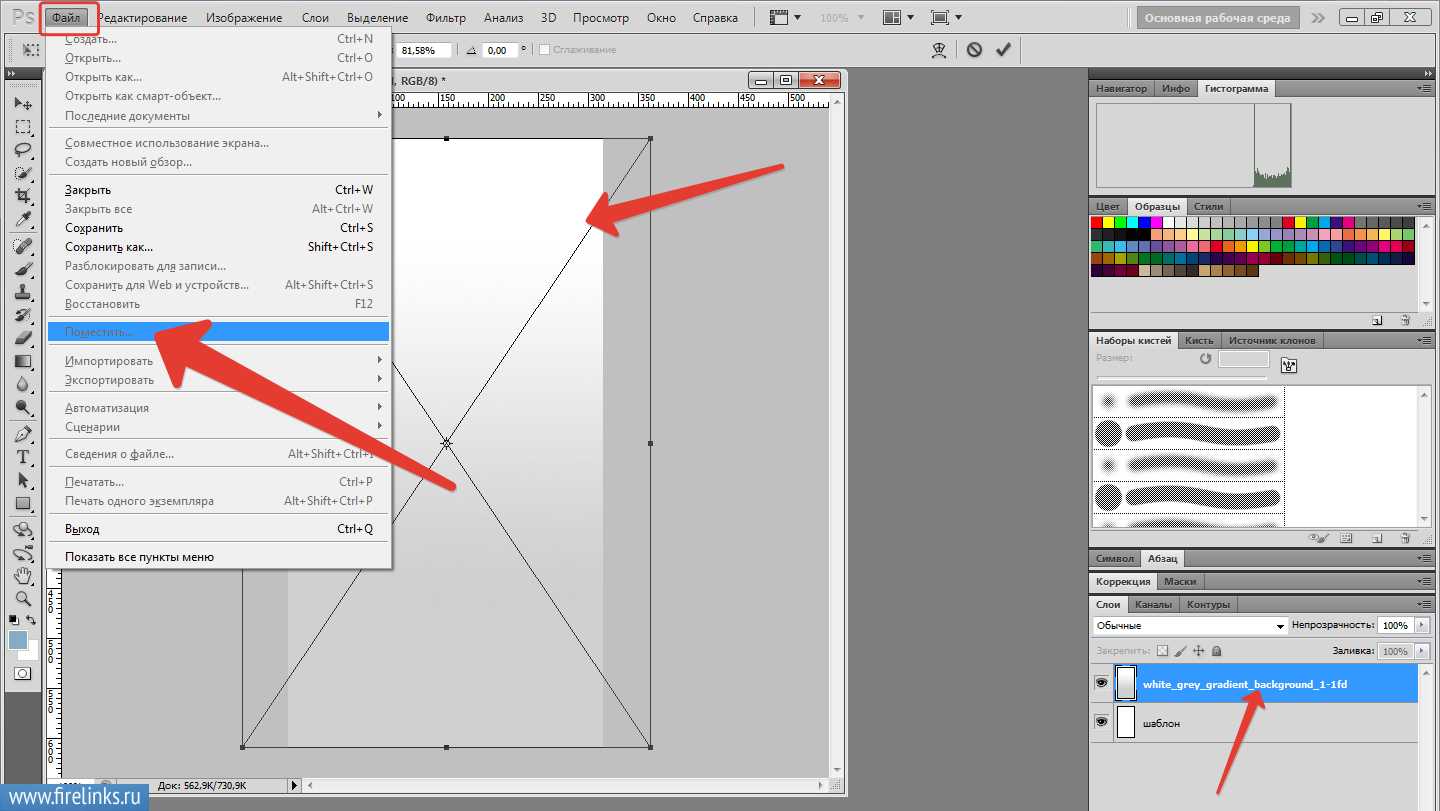Image resolution: width=1440 pixels, height=811 pixels.
Task: Select the Rectangle shape tool
Action: [x=22, y=503]
